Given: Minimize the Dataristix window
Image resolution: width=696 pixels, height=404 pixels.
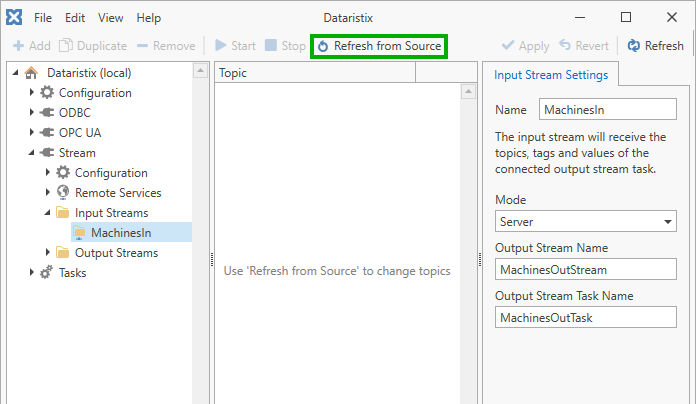Looking at the screenshot, I should [x=580, y=18].
